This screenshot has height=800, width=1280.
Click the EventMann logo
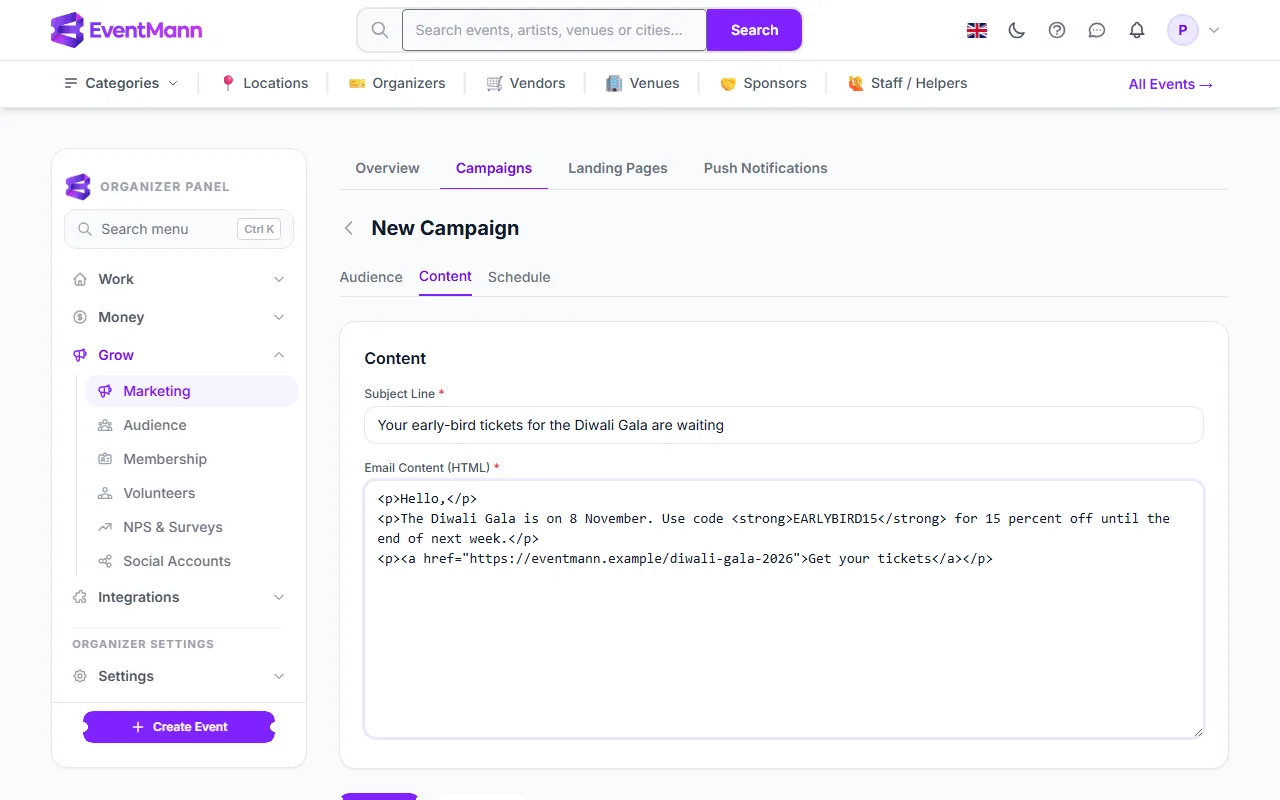[126, 30]
